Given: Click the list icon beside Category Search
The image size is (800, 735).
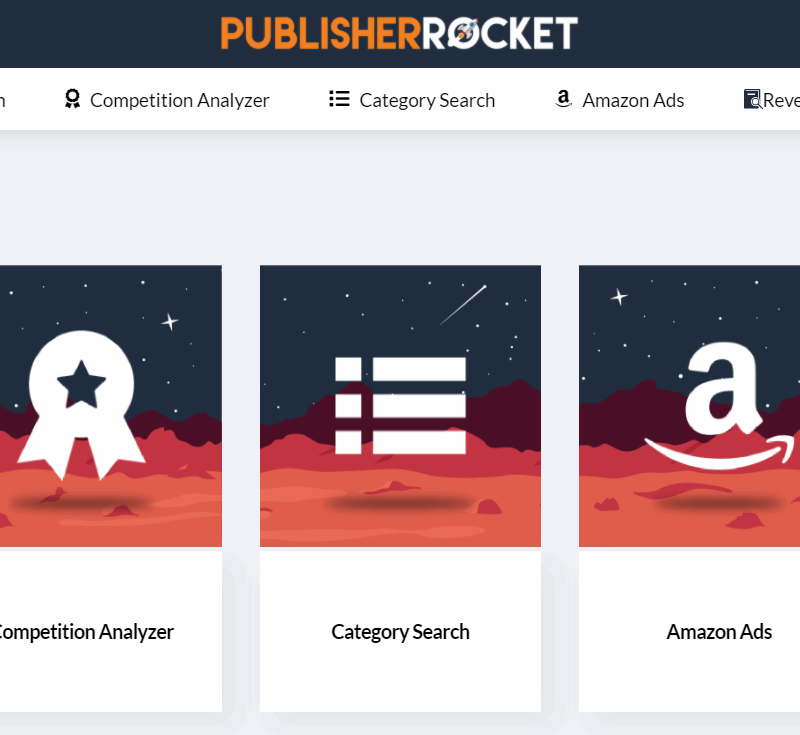Looking at the screenshot, I should point(339,99).
